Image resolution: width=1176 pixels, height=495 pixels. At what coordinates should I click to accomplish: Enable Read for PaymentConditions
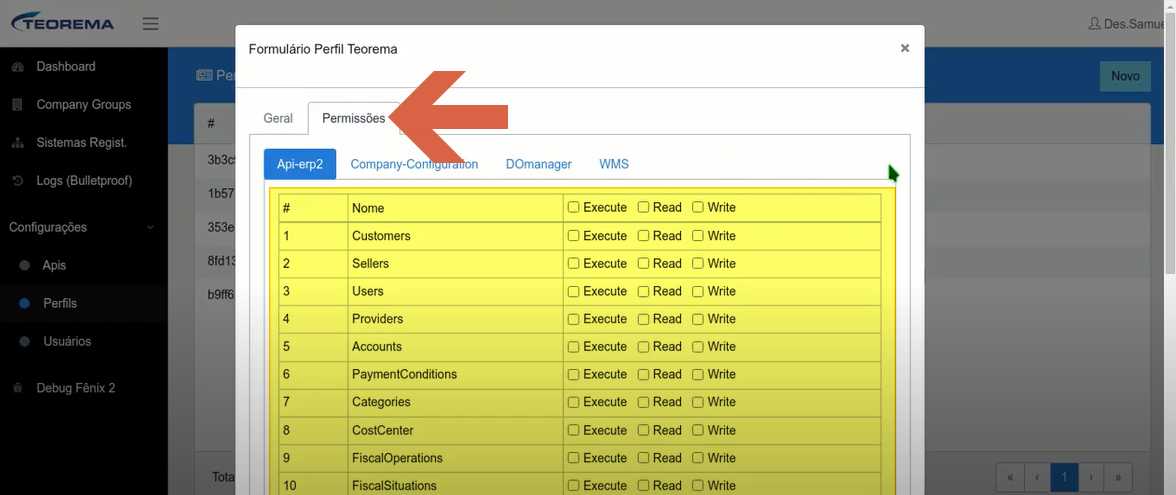point(644,374)
